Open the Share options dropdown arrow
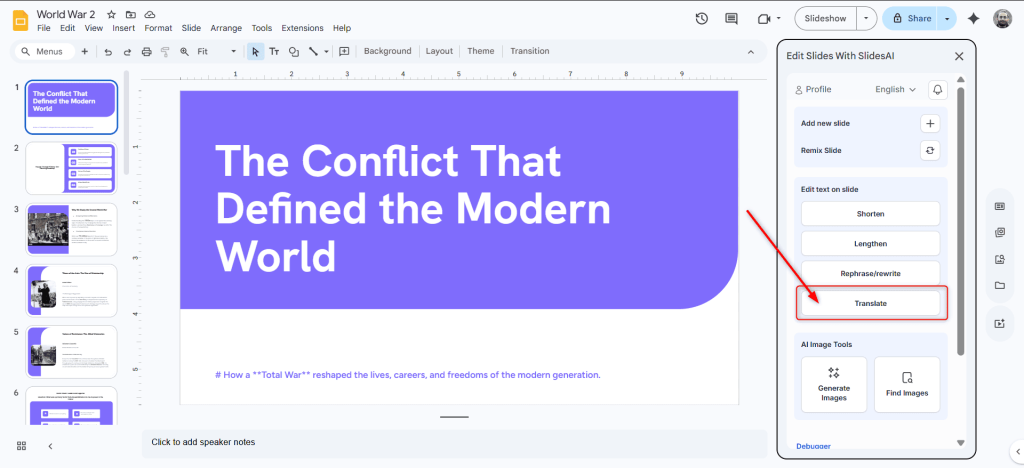The width and height of the screenshot is (1024, 468). click(947, 18)
